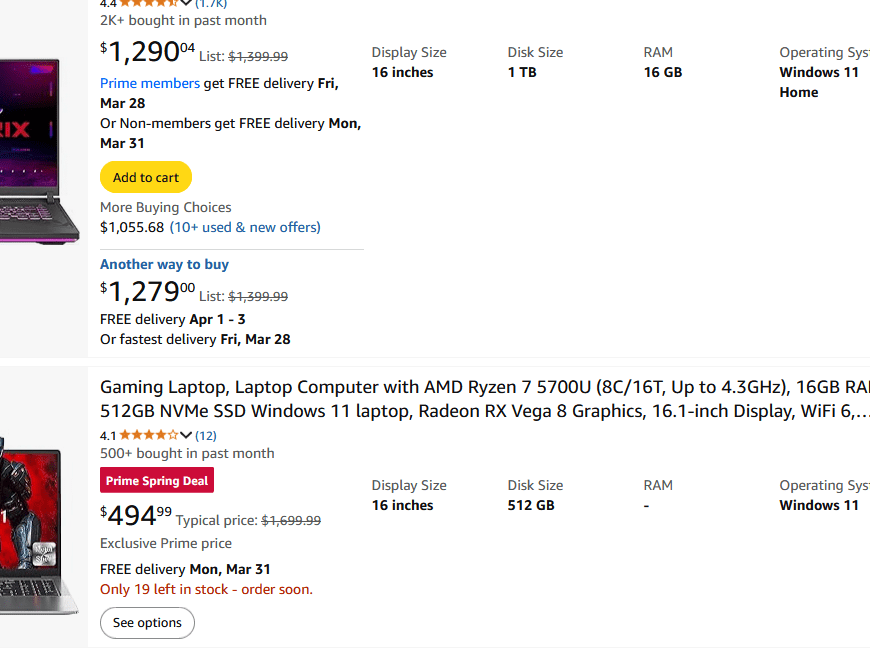870x649 pixels.
Task: Click the Another way to buy heading
Action: [x=164, y=264]
